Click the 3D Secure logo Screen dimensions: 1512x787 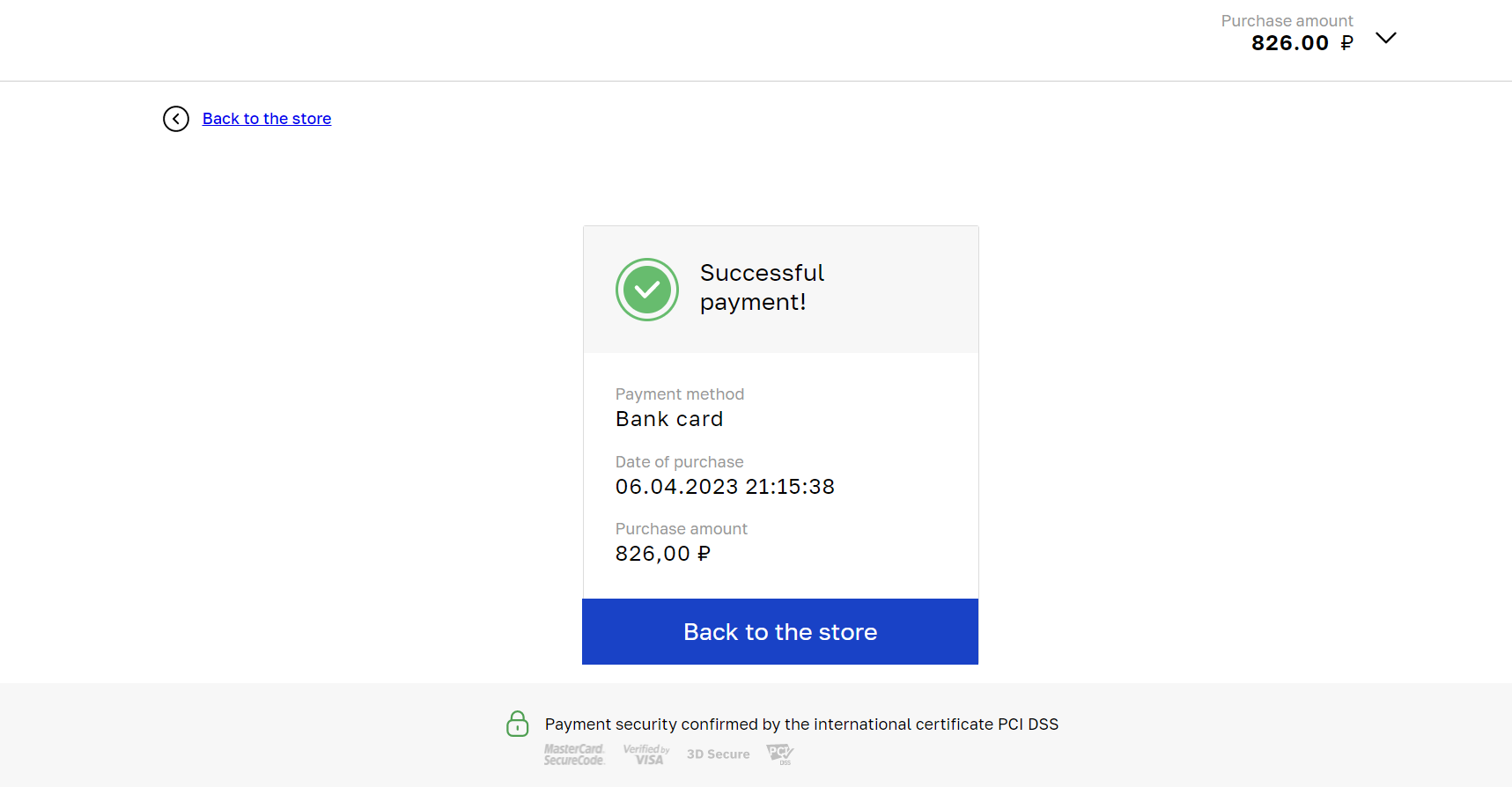[x=719, y=754]
